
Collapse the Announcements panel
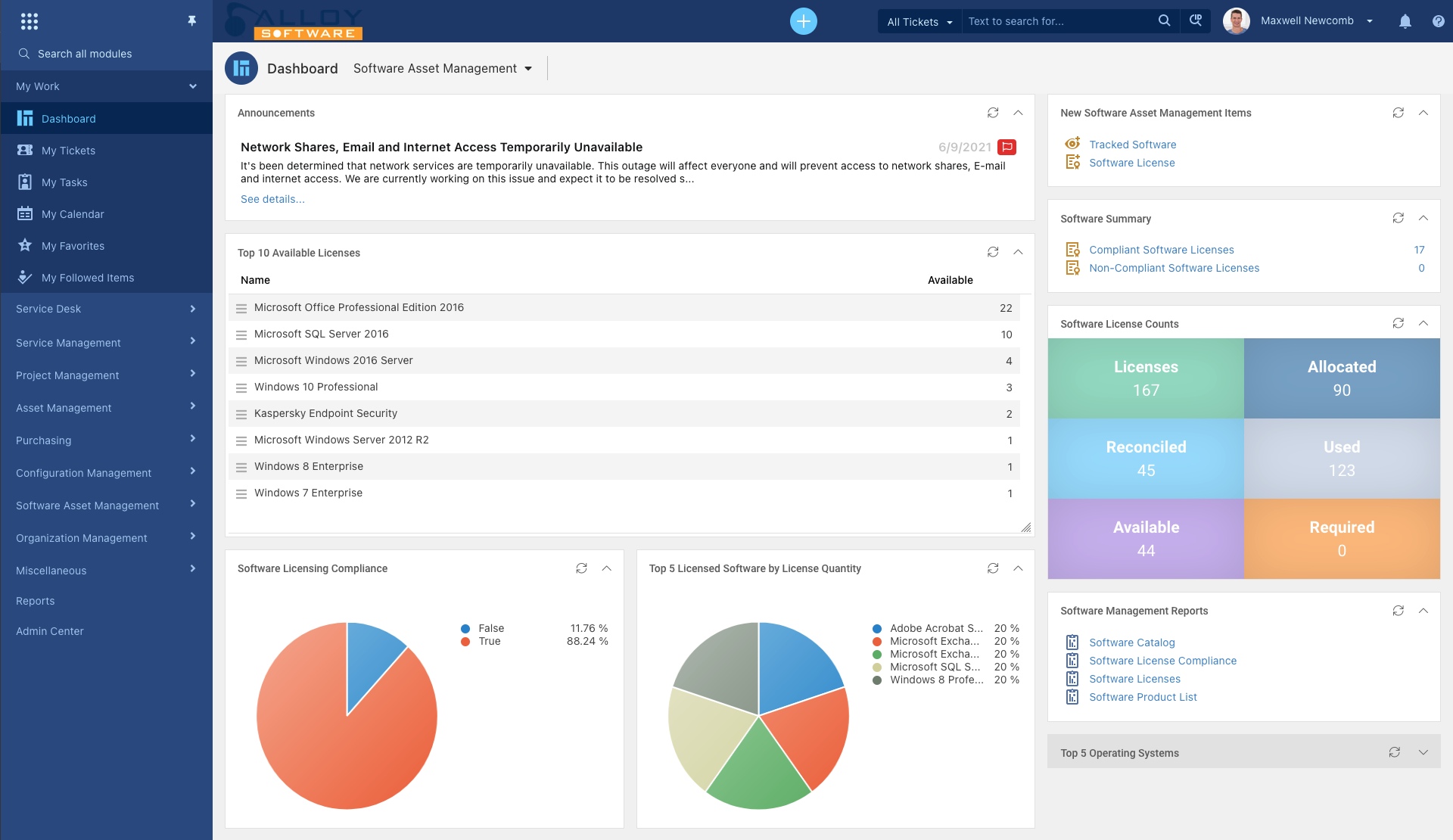pos(1018,112)
